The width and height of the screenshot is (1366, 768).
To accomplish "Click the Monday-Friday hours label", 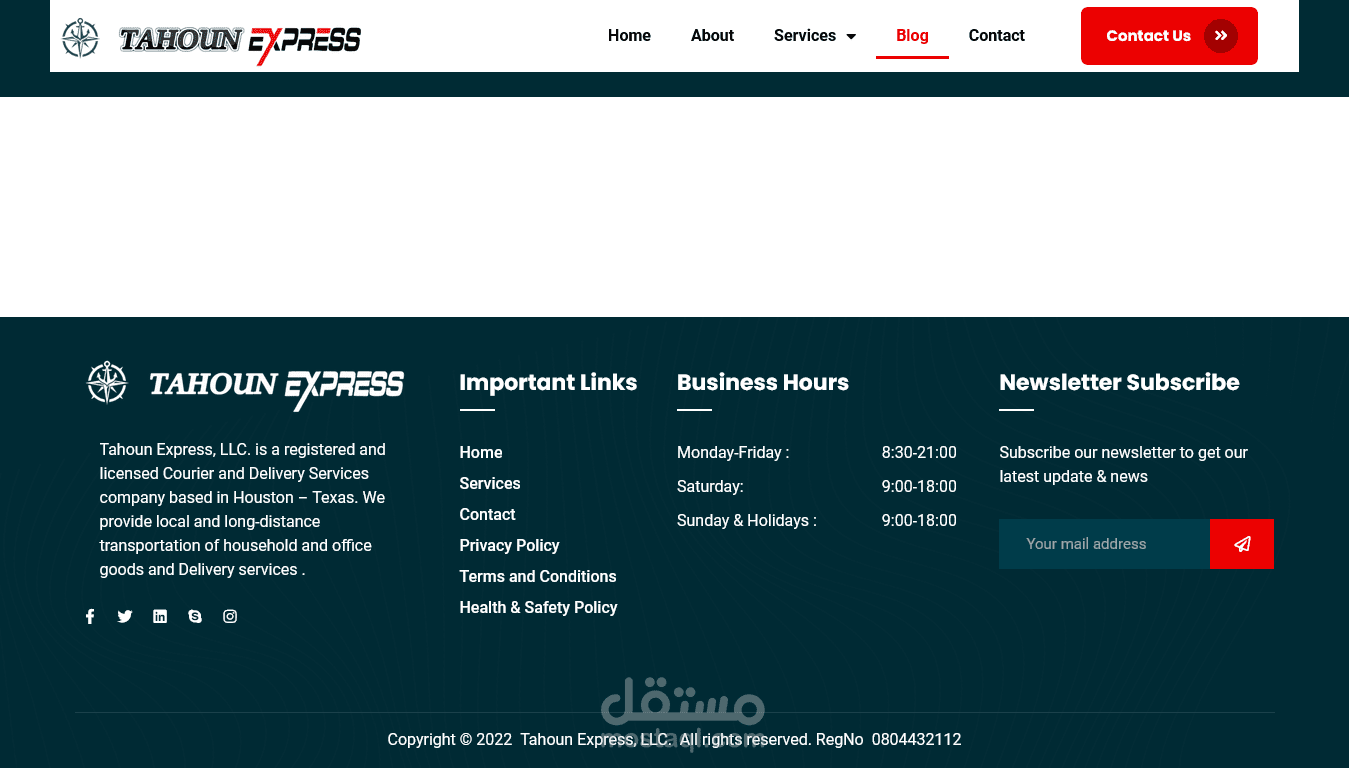I will click(733, 453).
